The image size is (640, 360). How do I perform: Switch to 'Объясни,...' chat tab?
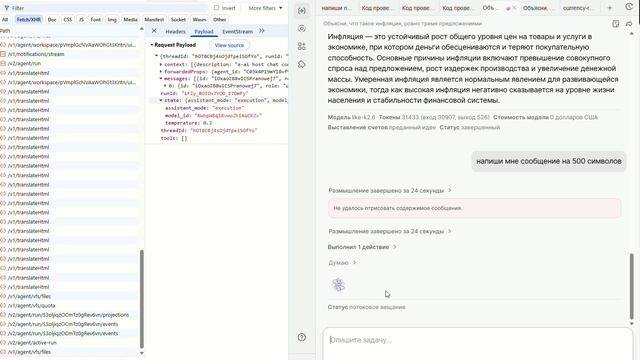coord(538,8)
